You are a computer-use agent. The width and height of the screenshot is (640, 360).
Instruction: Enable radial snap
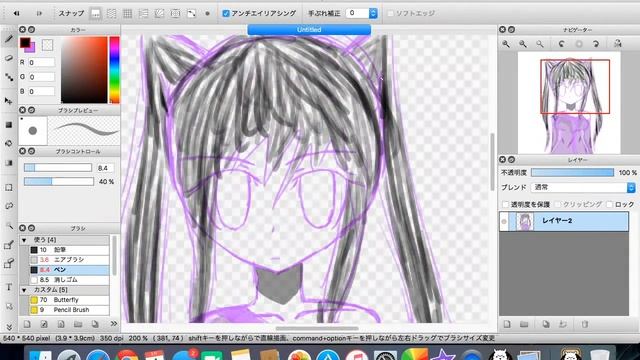159,13
